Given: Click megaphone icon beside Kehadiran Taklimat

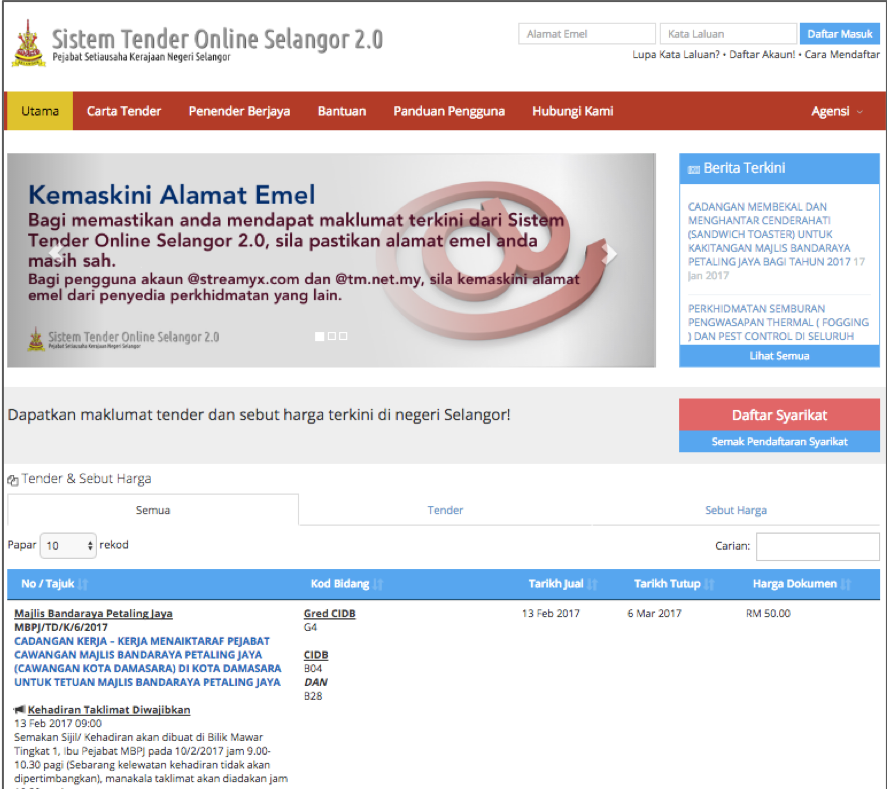Looking at the screenshot, I should point(20,709).
